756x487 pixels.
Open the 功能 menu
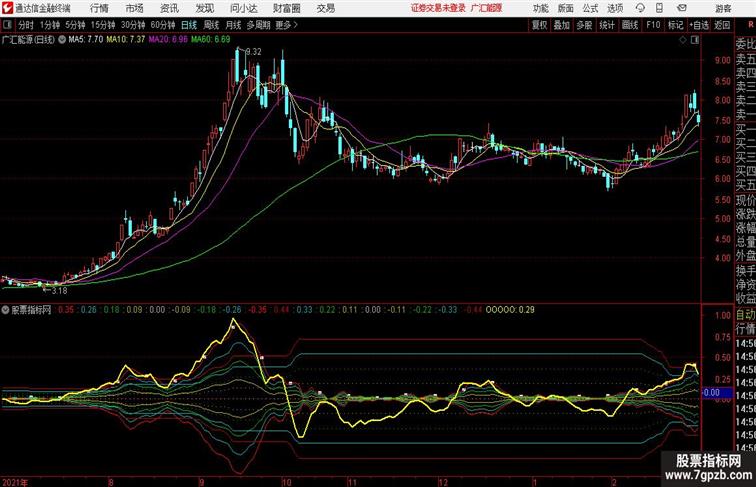(540, 8)
